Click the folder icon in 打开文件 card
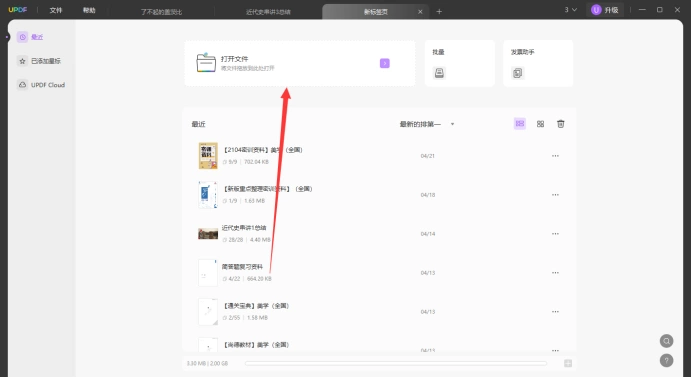This screenshot has height=378, width=691. coord(206,63)
